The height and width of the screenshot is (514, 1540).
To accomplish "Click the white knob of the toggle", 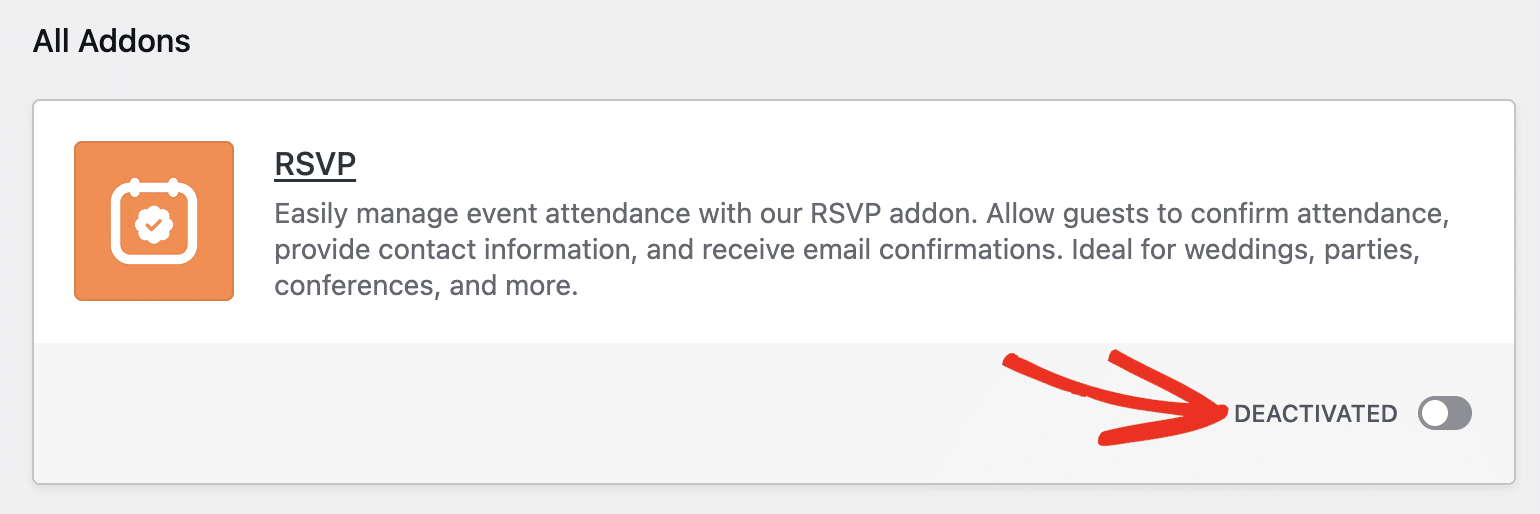I will pyautogui.click(x=1436, y=414).
